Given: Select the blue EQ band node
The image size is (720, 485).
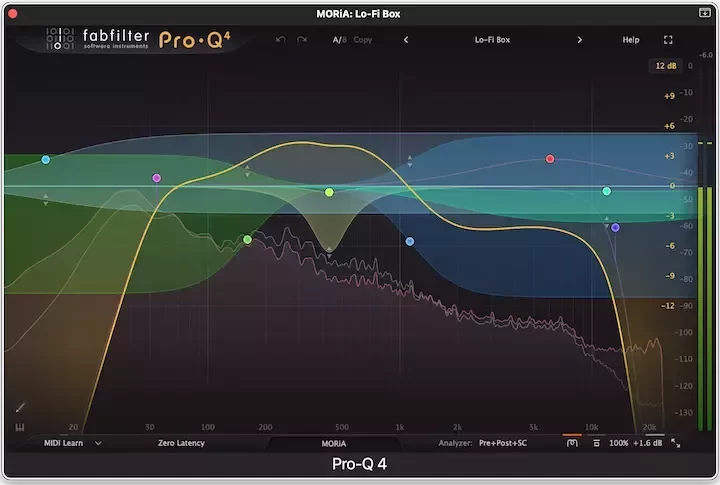Looking at the screenshot, I should pos(410,241).
